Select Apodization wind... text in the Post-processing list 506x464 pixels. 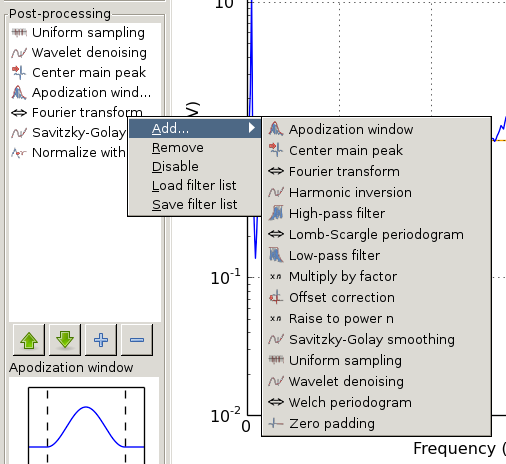pyautogui.click(x=91, y=93)
